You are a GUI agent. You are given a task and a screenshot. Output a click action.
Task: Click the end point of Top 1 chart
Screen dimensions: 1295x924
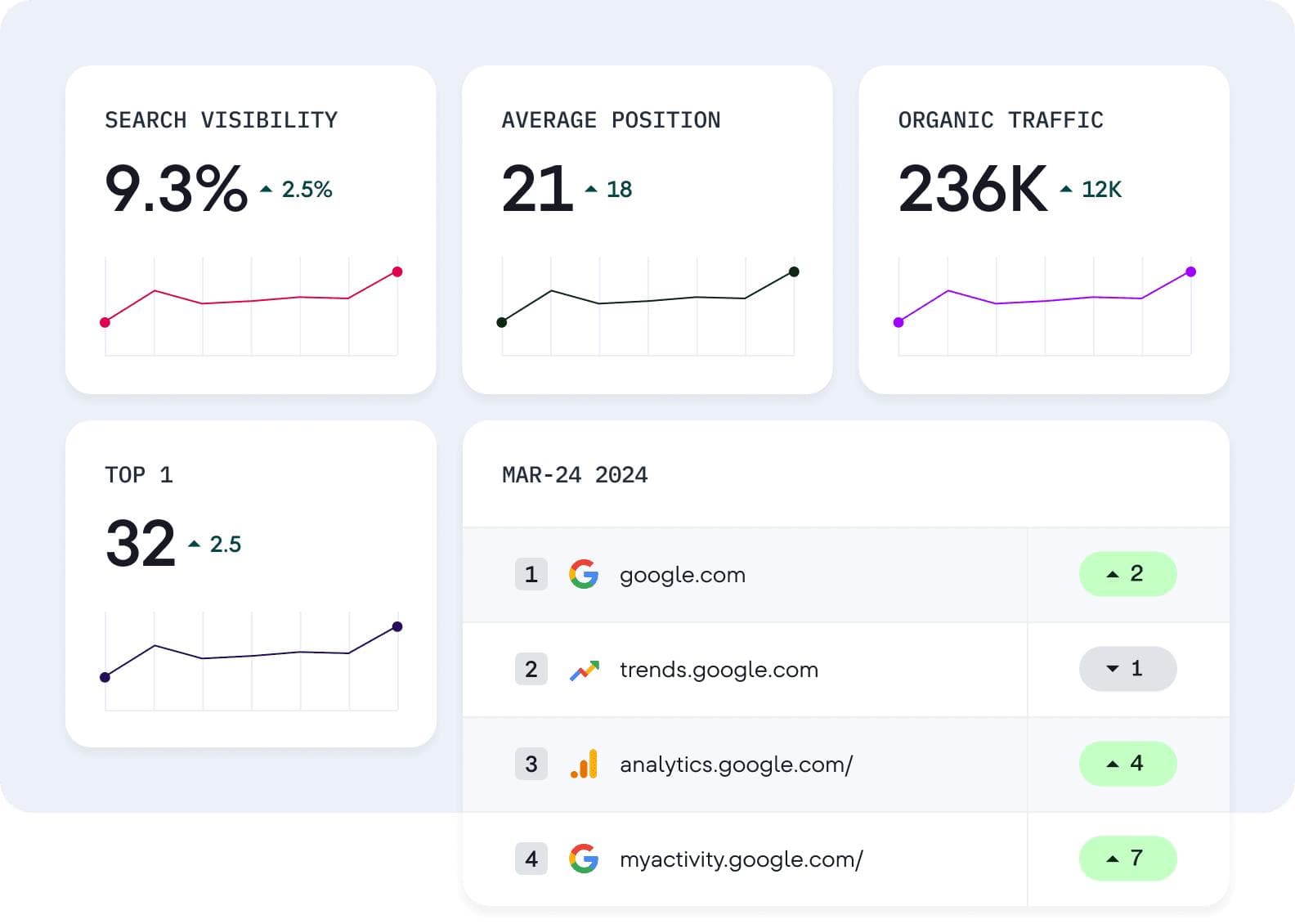click(x=397, y=626)
